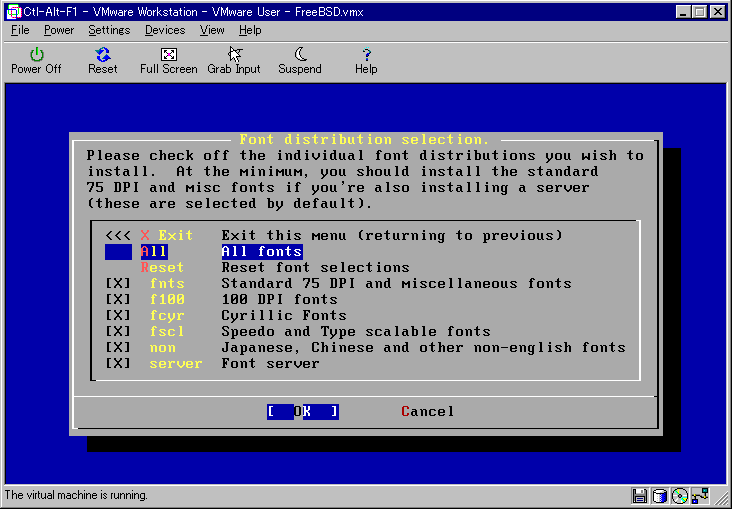Viewport: 732px width, 509px height.
Task: Click the VMware title bar application icon
Action: click(x=14, y=12)
